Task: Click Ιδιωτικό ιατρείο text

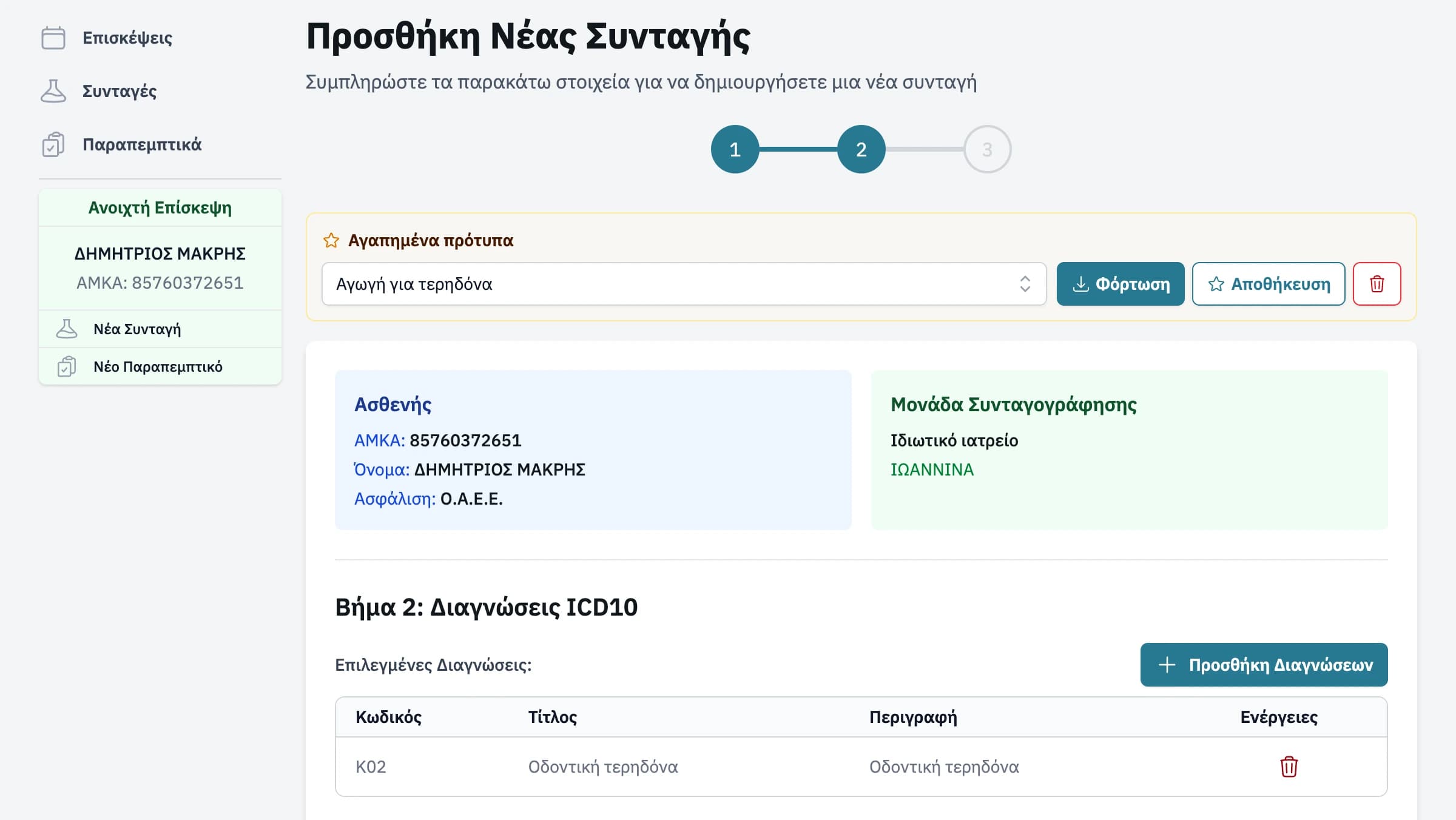Action: tap(954, 440)
